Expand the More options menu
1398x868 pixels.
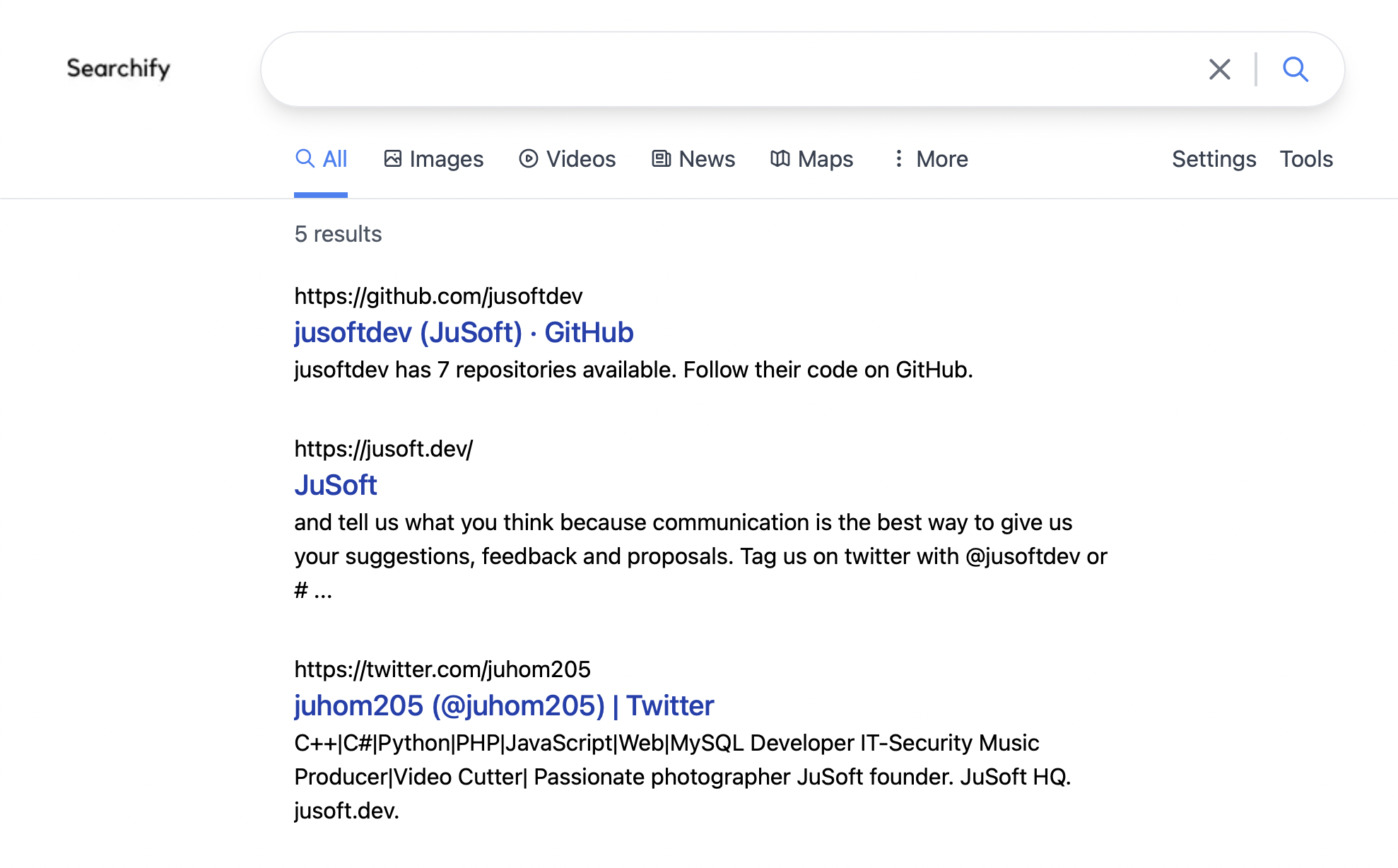(941, 159)
